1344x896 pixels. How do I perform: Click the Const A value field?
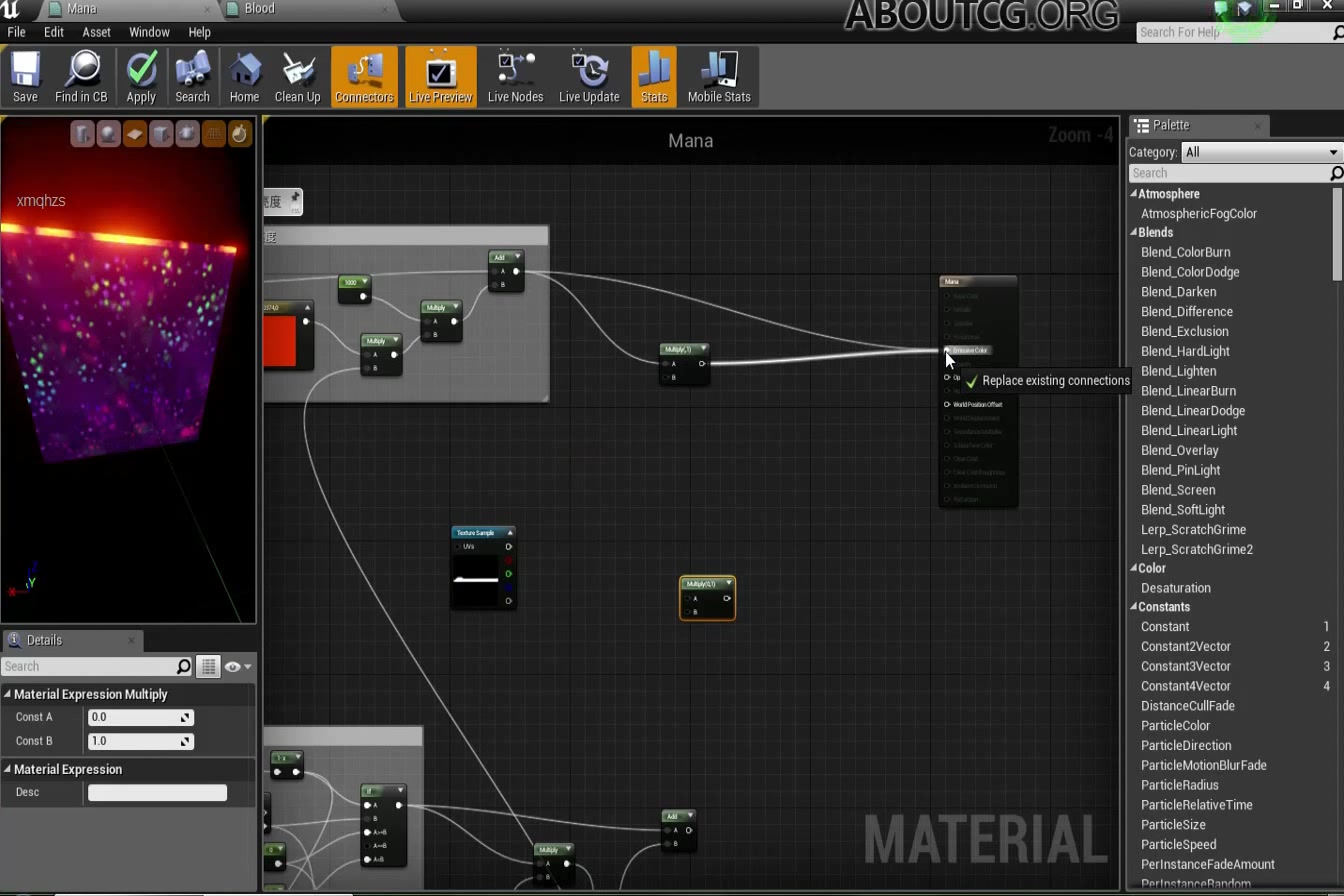140,717
